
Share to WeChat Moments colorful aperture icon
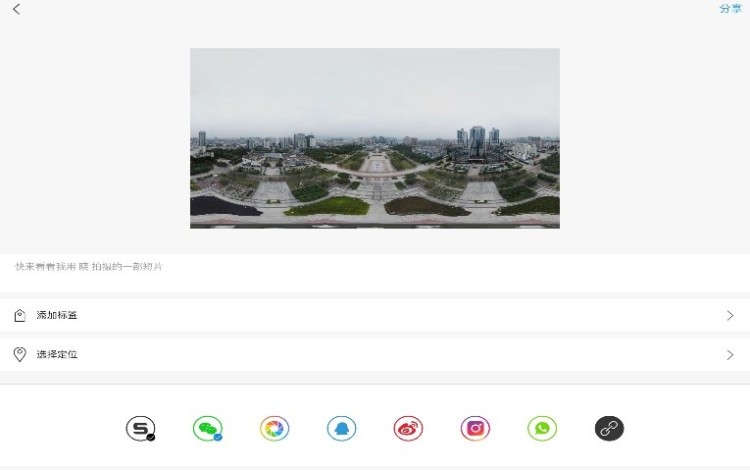coord(274,428)
